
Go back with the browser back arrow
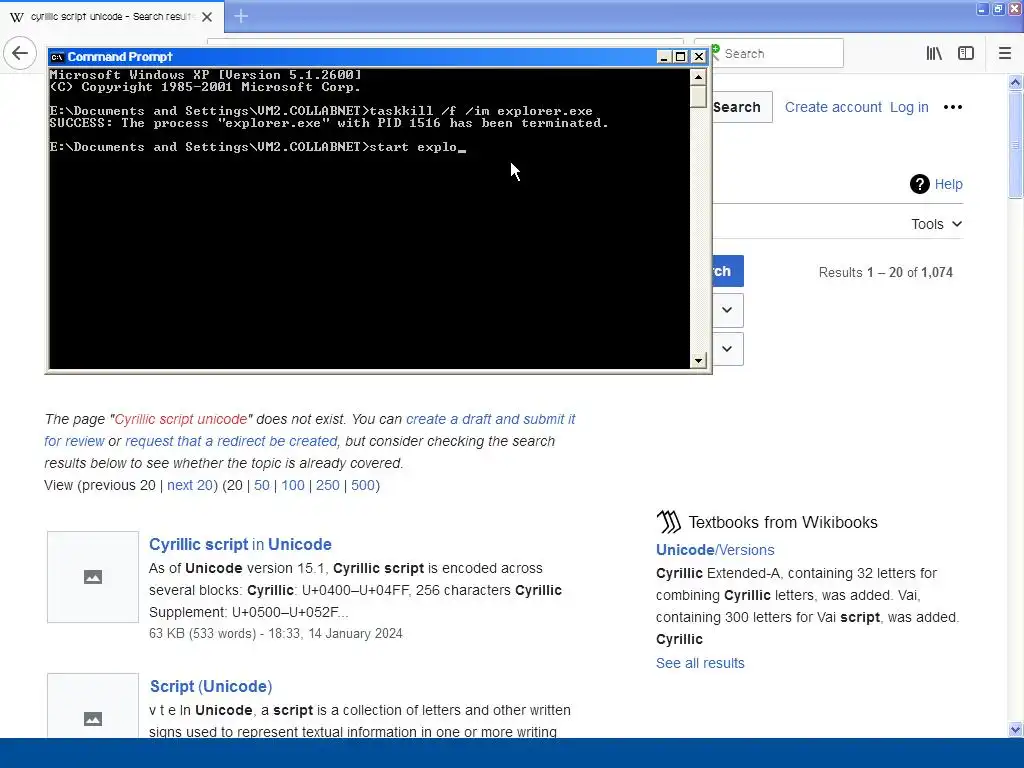[x=20, y=53]
